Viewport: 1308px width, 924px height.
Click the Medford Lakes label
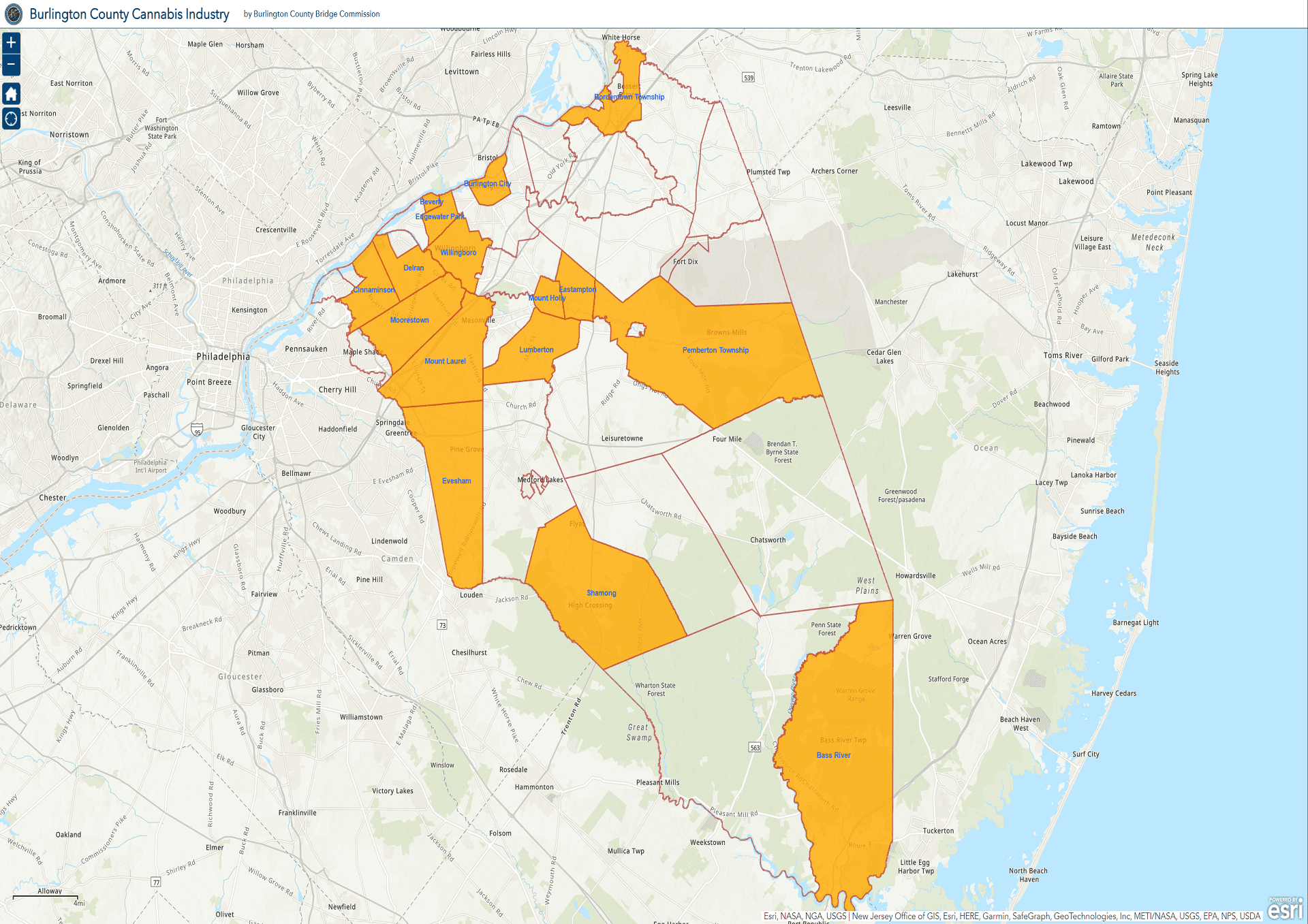tap(540, 479)
